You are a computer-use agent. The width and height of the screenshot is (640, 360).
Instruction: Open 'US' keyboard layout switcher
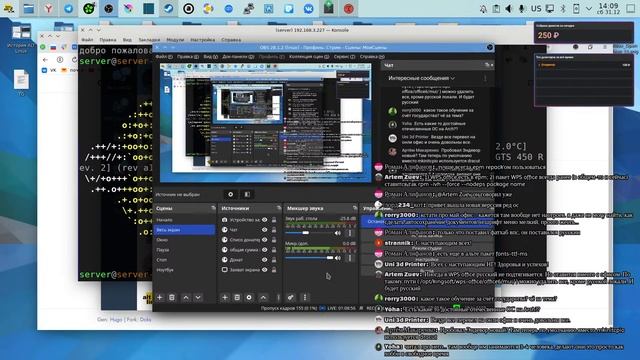tap(536, 9)
